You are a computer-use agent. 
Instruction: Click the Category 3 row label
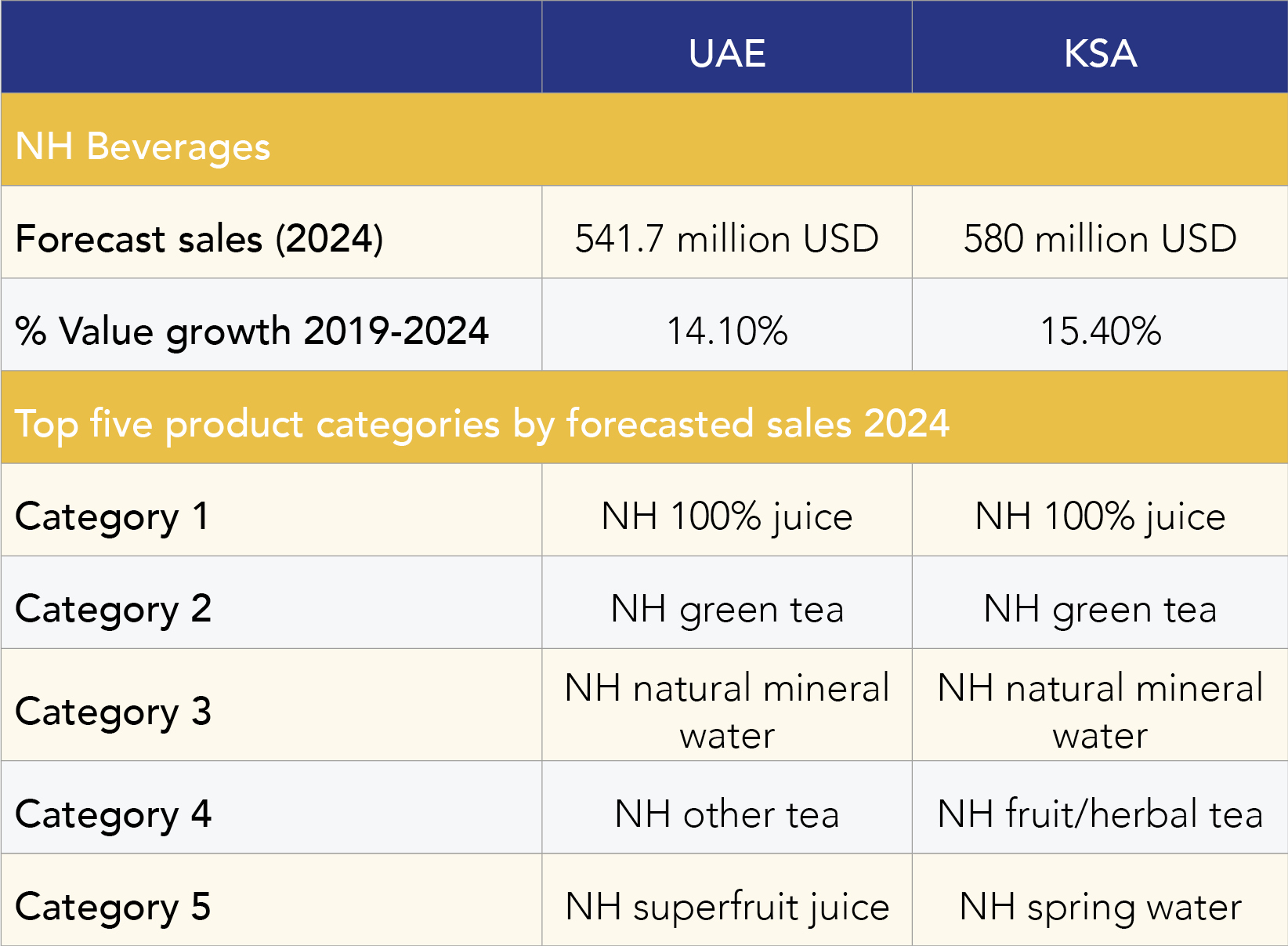pos(113,712)
